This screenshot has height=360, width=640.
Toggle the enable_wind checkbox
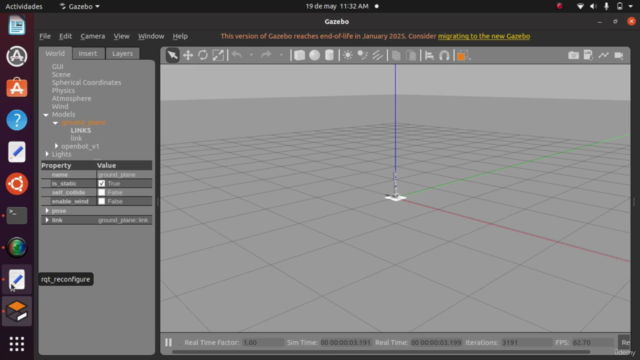point(102,201)
